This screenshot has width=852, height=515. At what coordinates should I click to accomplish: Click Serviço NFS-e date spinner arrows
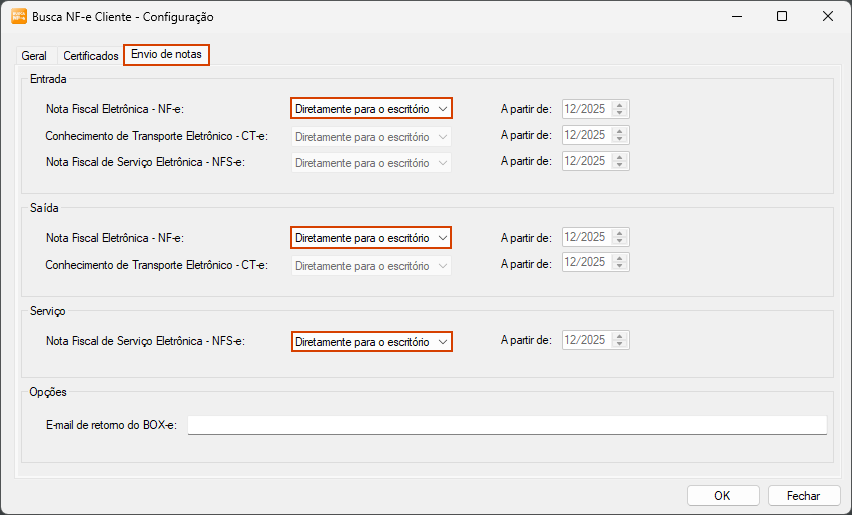(x=620, y=341)
